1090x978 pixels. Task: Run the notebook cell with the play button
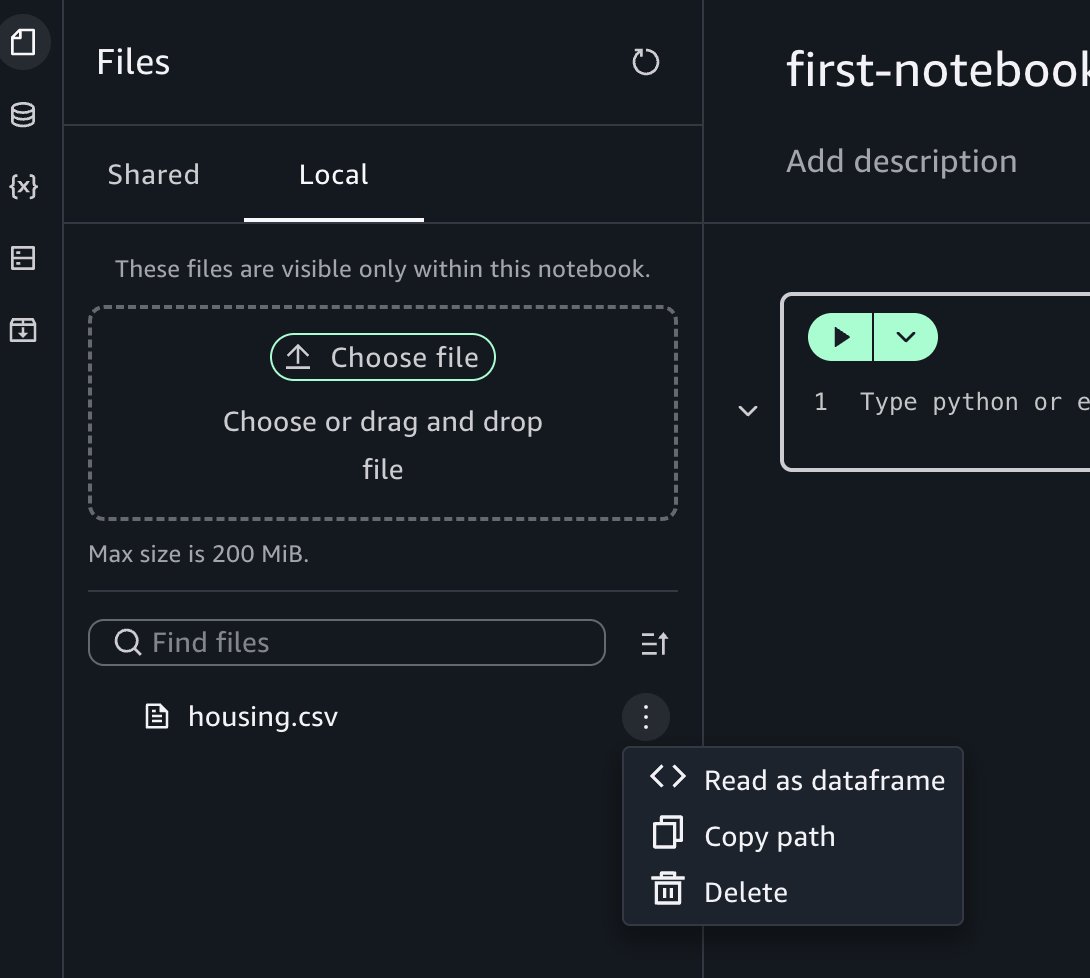pos(840,337)
